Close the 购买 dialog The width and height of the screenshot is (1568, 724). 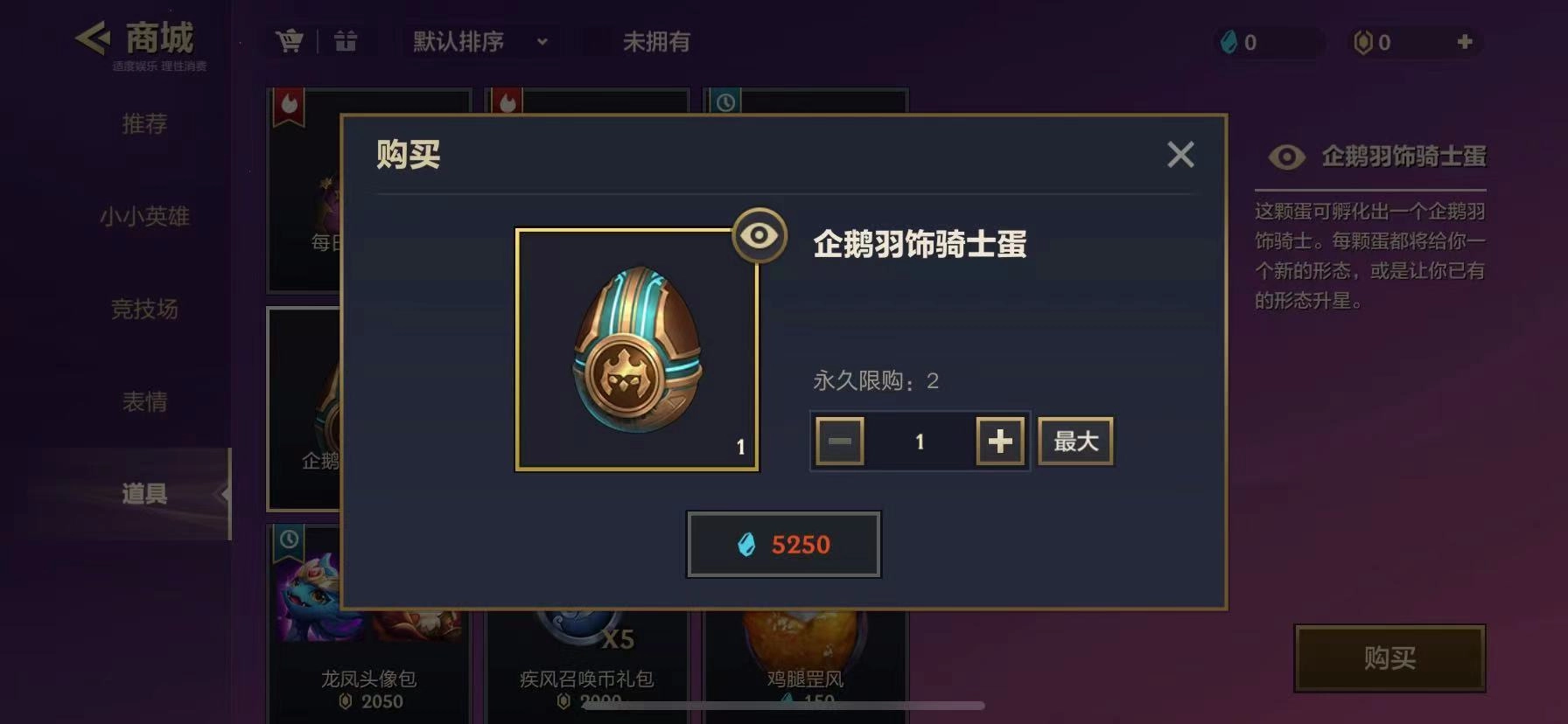pos(1180,155)
